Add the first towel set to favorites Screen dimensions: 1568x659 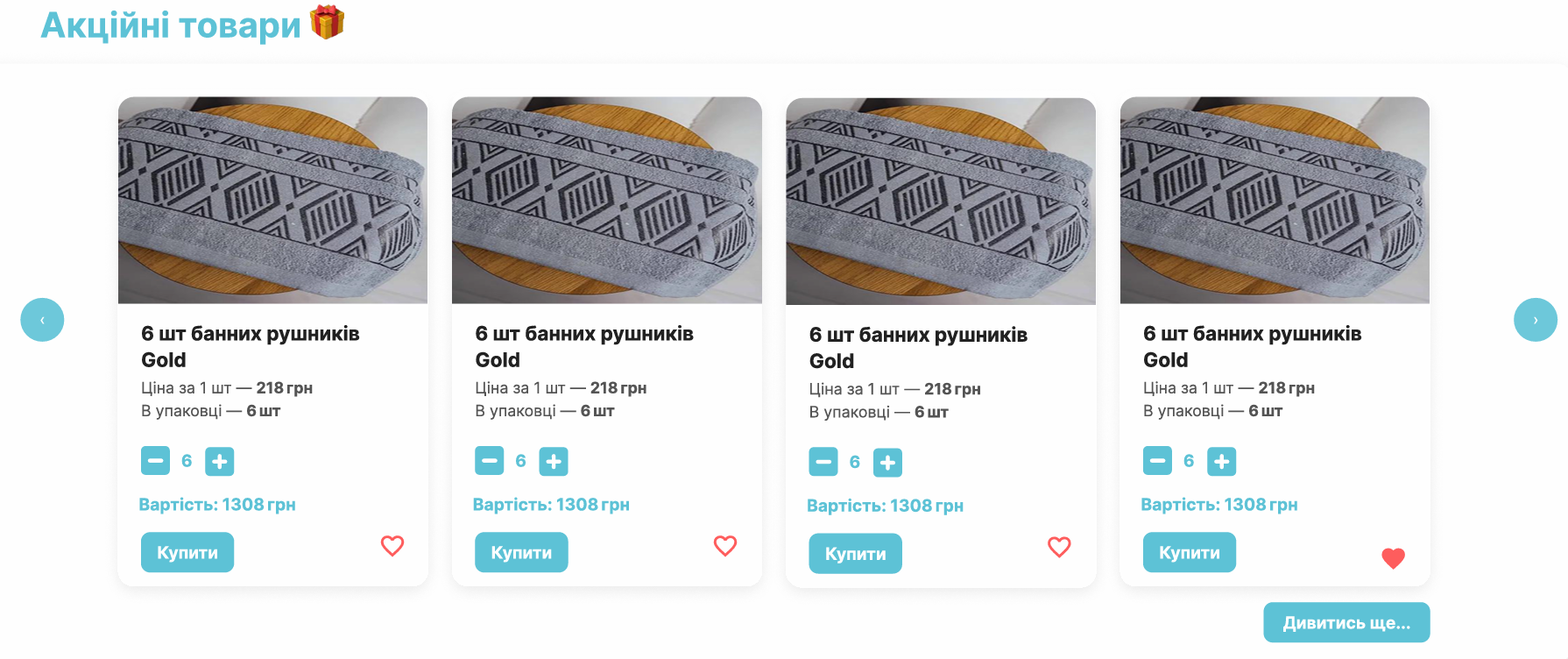[x=392, y=546]
